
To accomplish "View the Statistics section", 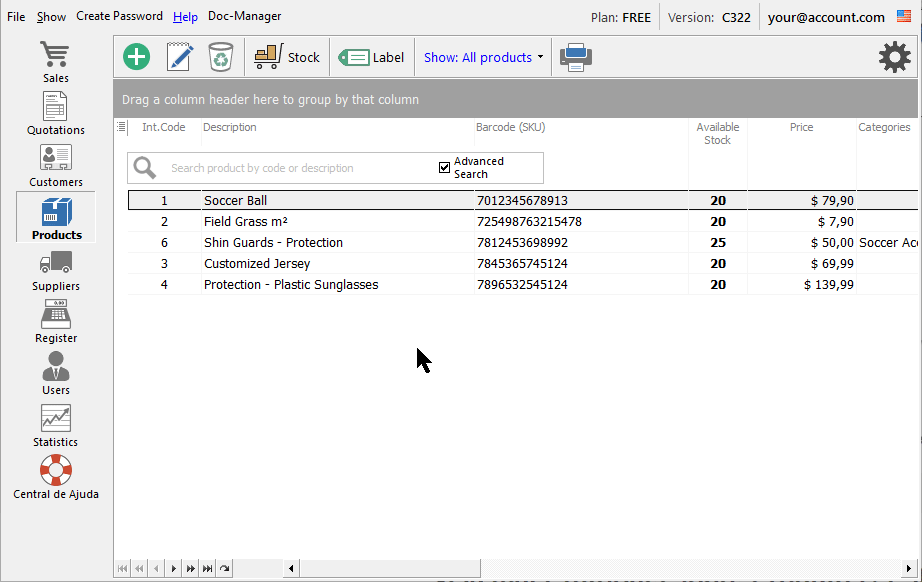I will [x=55, y=426].
